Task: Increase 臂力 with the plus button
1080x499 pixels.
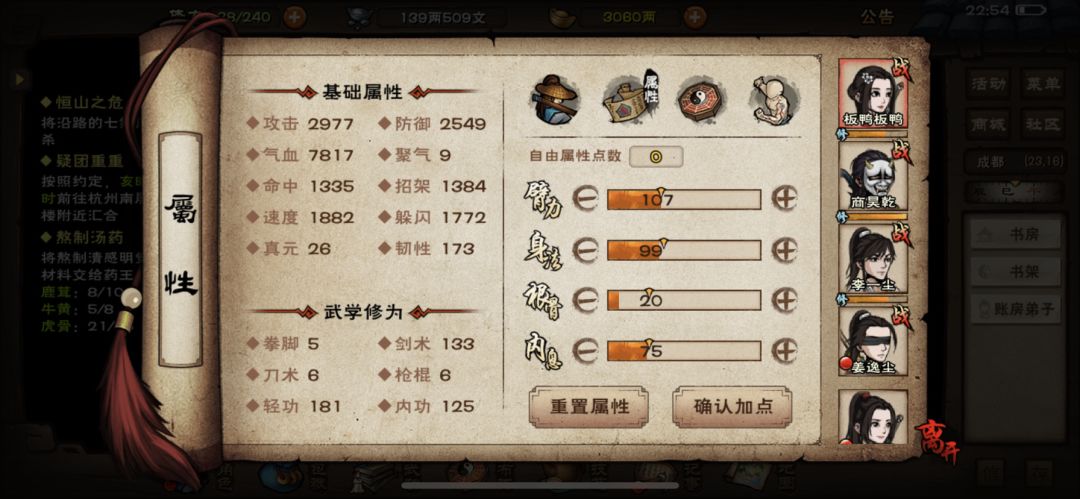Action: [x=784, y=199]
